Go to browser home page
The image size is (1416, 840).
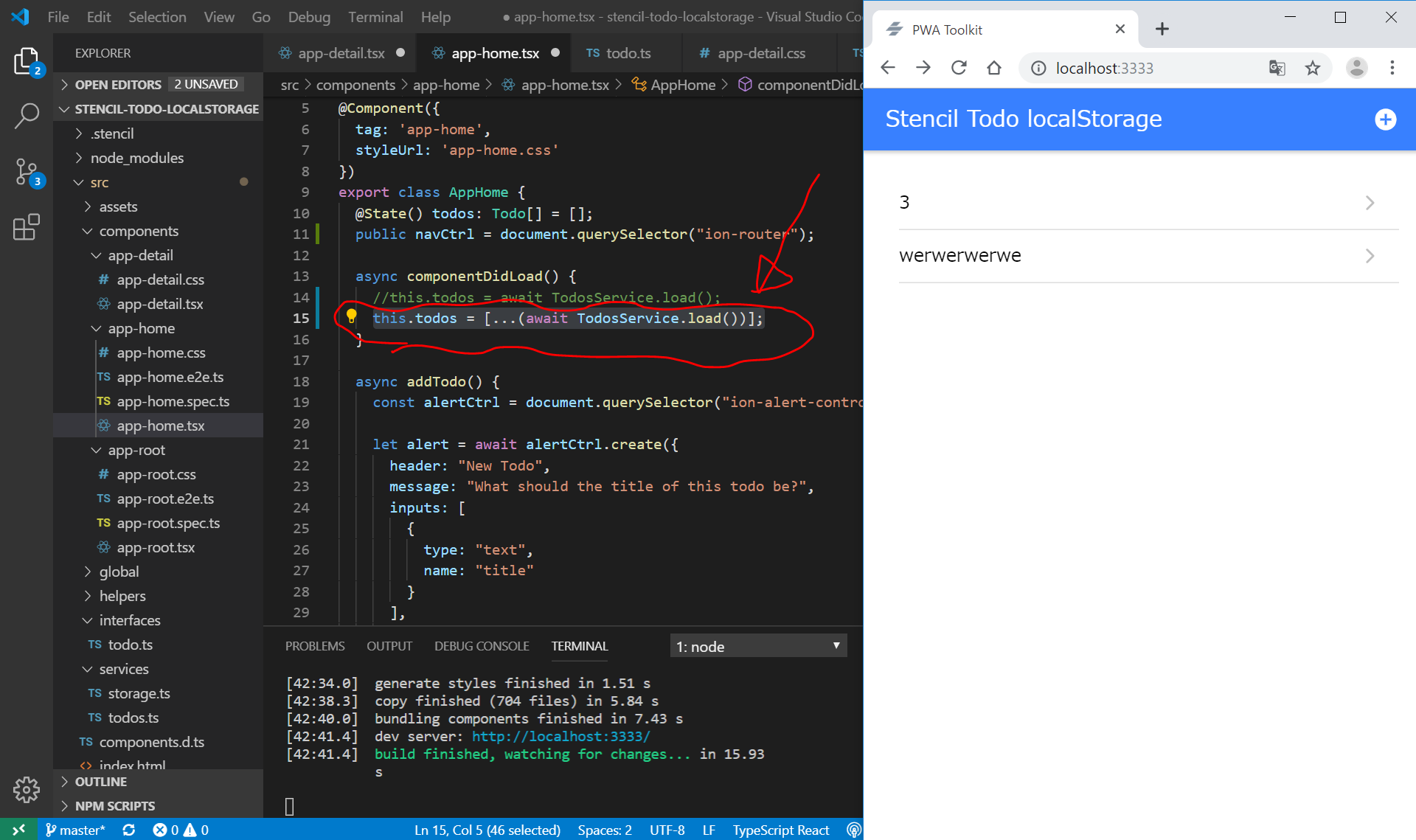994,68
